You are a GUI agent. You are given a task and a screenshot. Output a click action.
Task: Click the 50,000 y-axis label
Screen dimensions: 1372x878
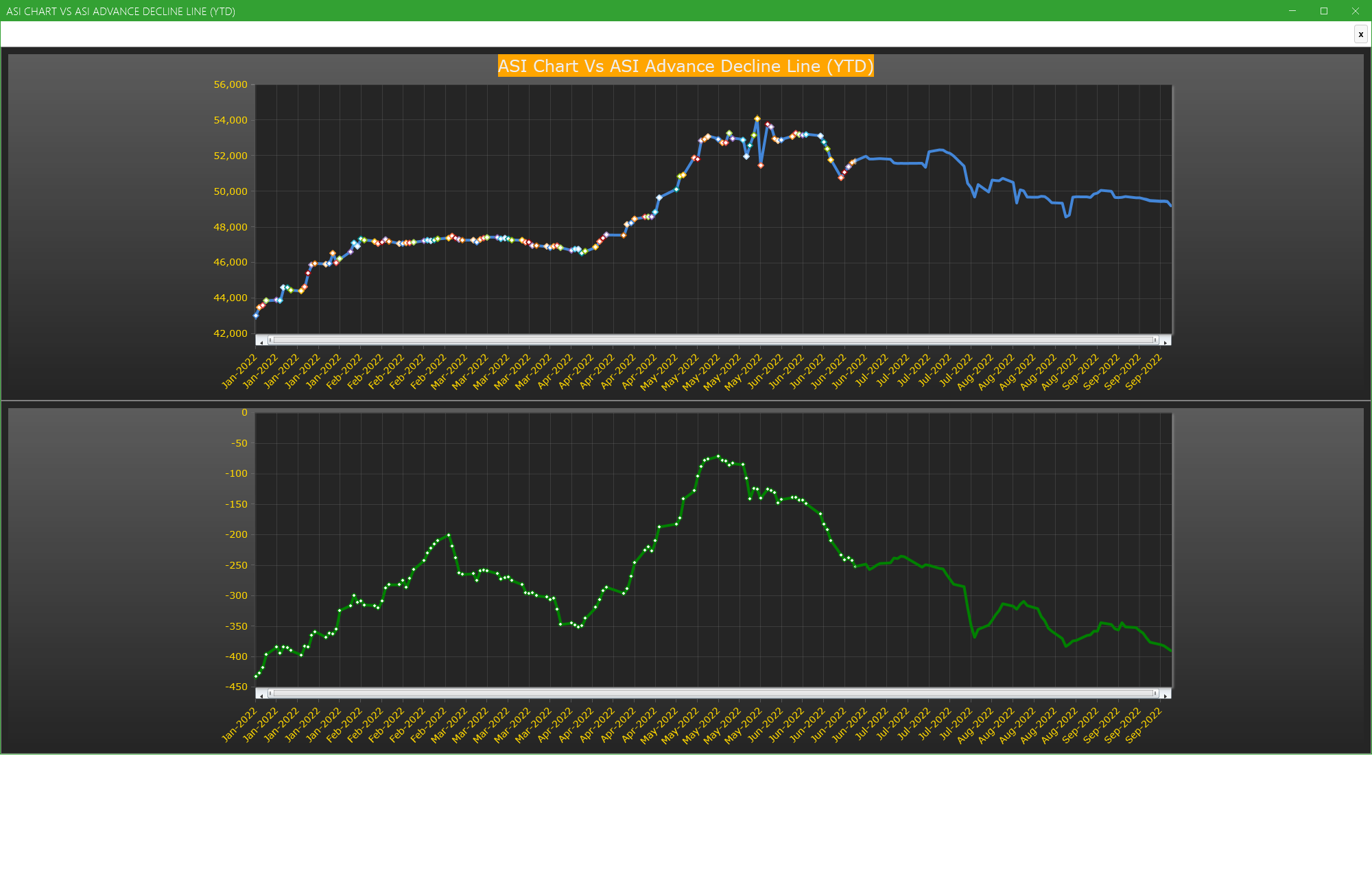click(230, 191)
